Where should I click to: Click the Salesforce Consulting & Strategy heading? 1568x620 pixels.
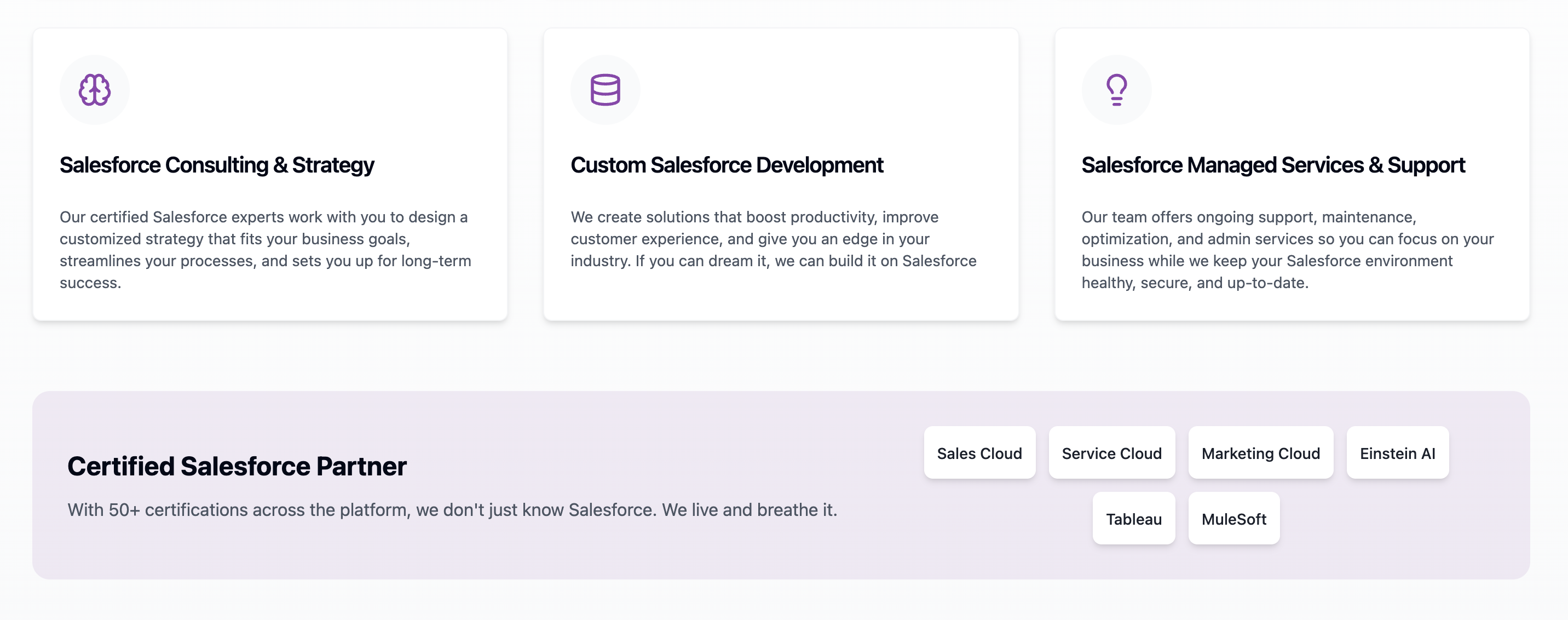[x=217, y=165]
